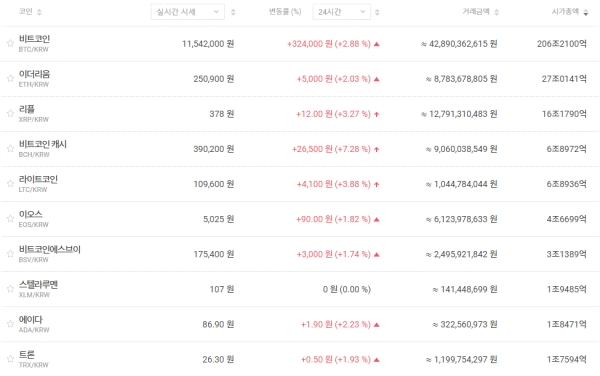
Task: Favorite the 라이트코인 LTC/KRW star
Action: (10, 184)
